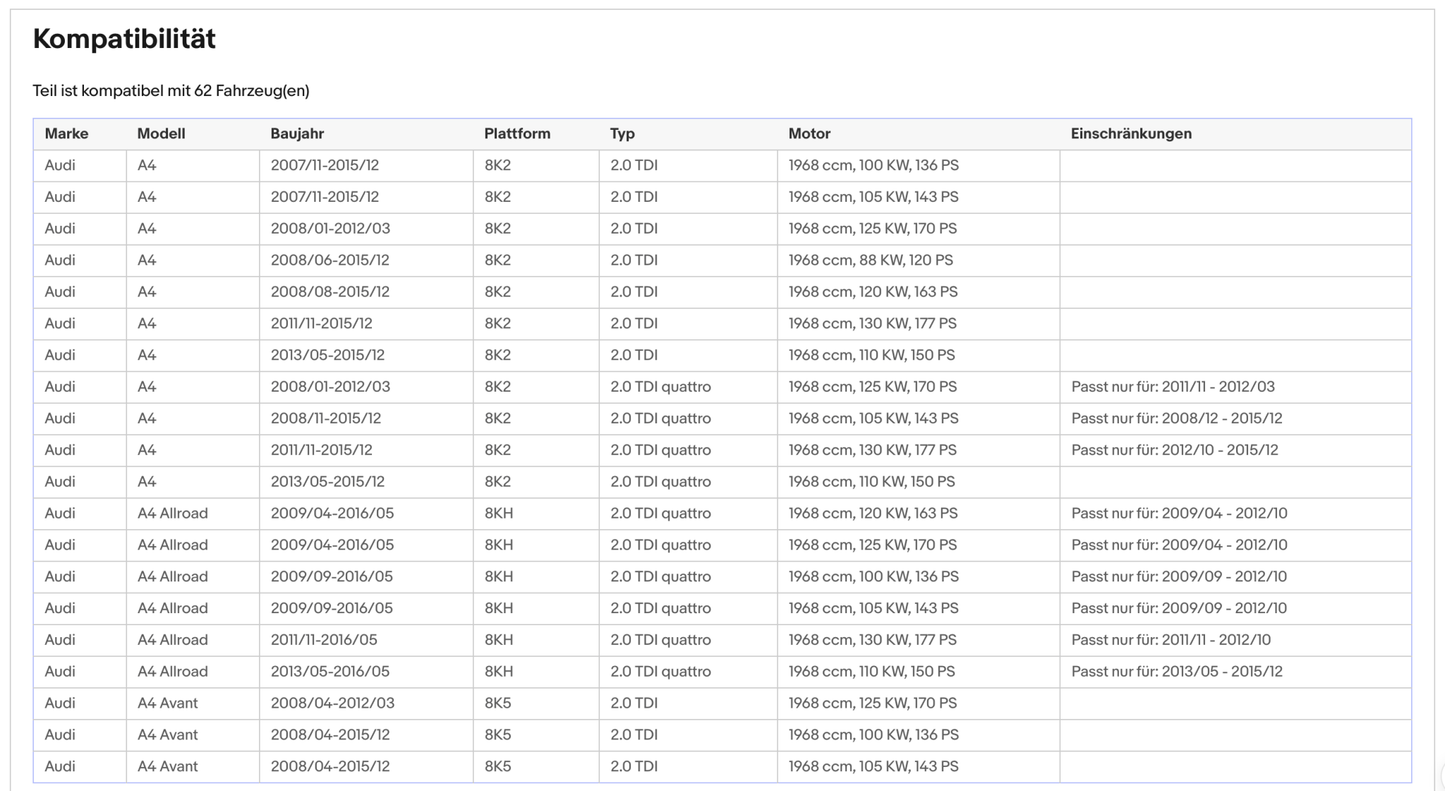Click the text about 62 compatible vehicles
Viewport: 1445px width, 791px height.
[171, 91]
